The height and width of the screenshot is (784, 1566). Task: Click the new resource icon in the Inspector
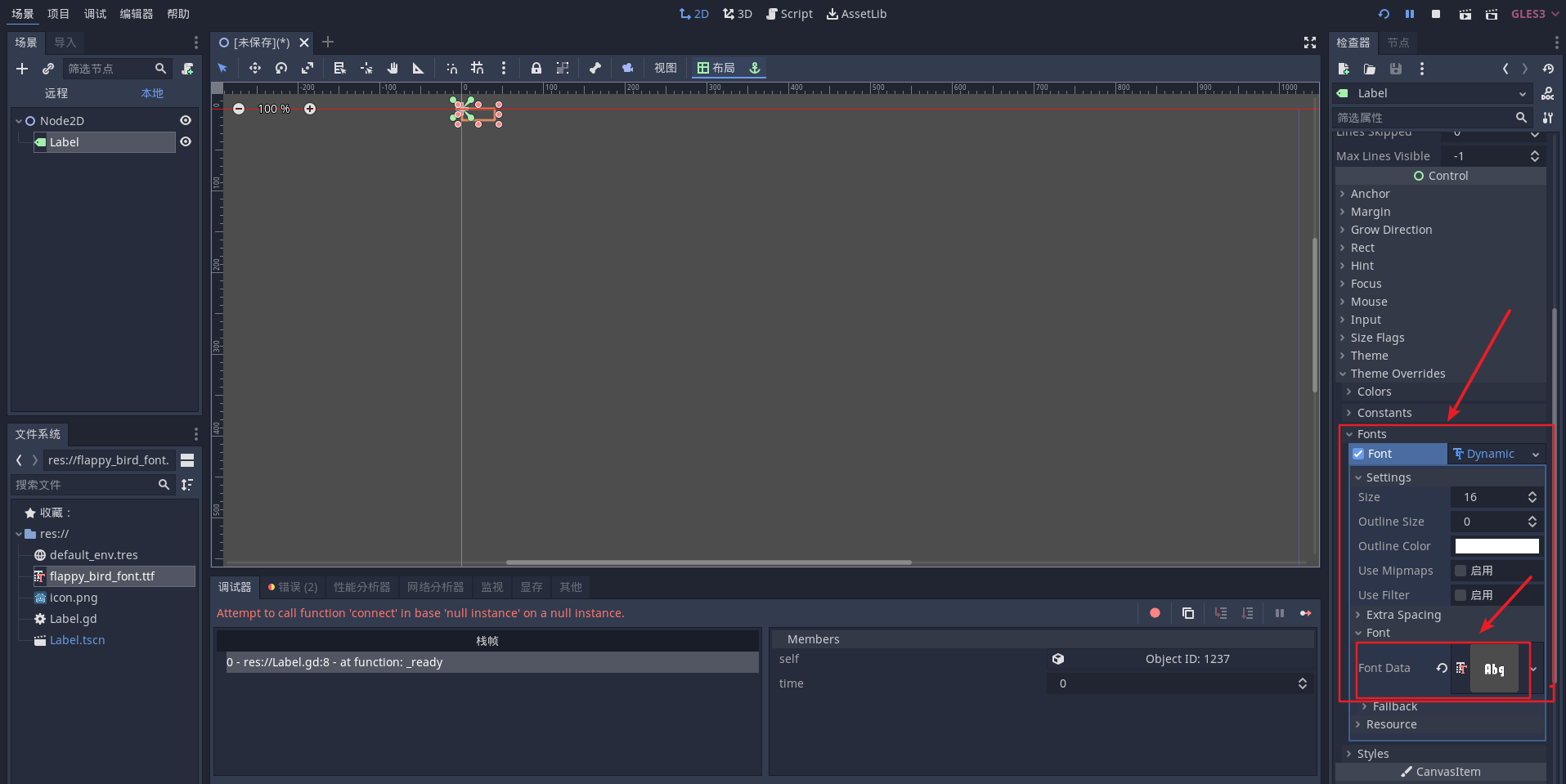click(x=1344, y=69)
